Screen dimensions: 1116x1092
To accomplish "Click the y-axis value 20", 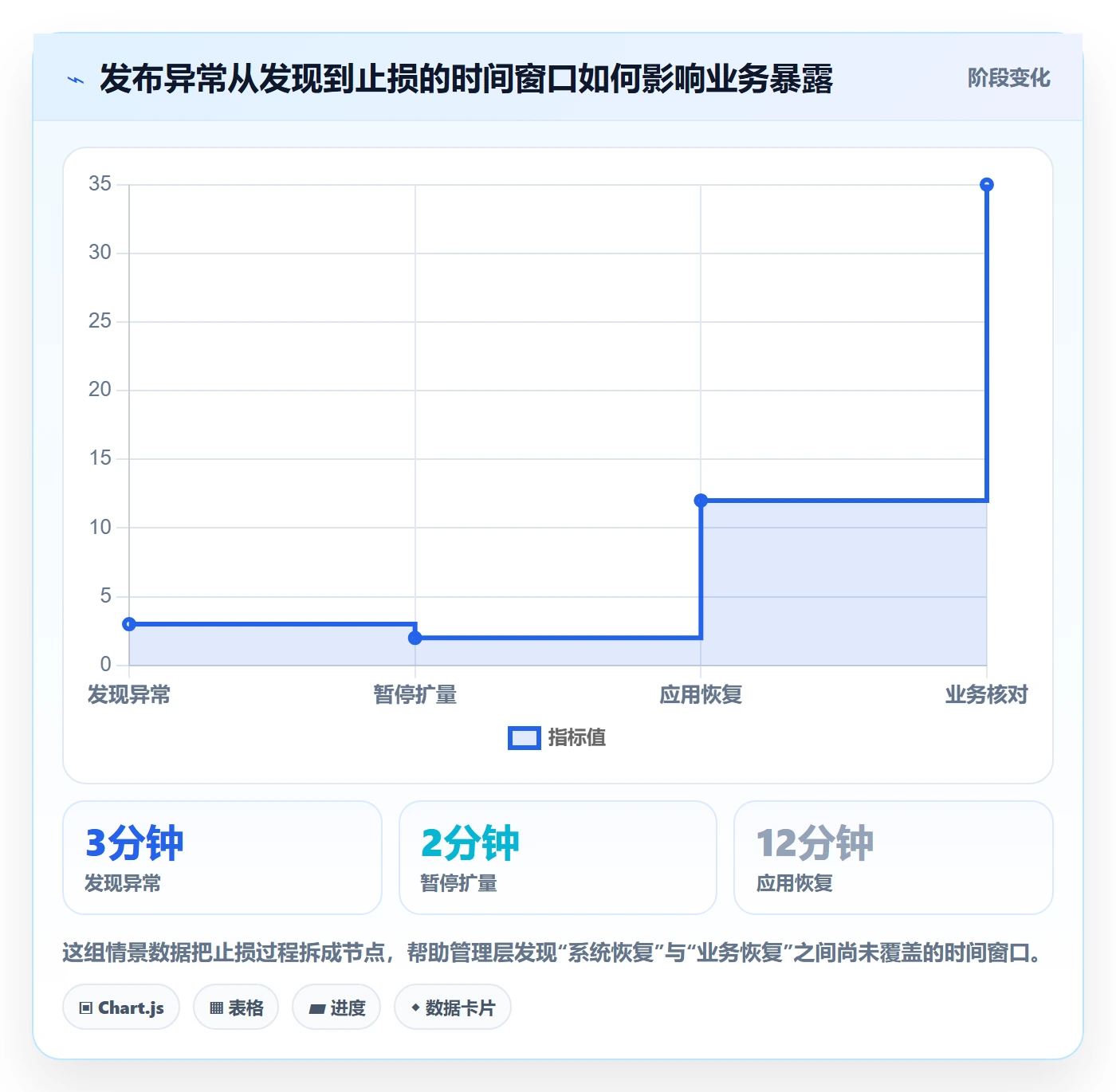I will tap(100, 390).
